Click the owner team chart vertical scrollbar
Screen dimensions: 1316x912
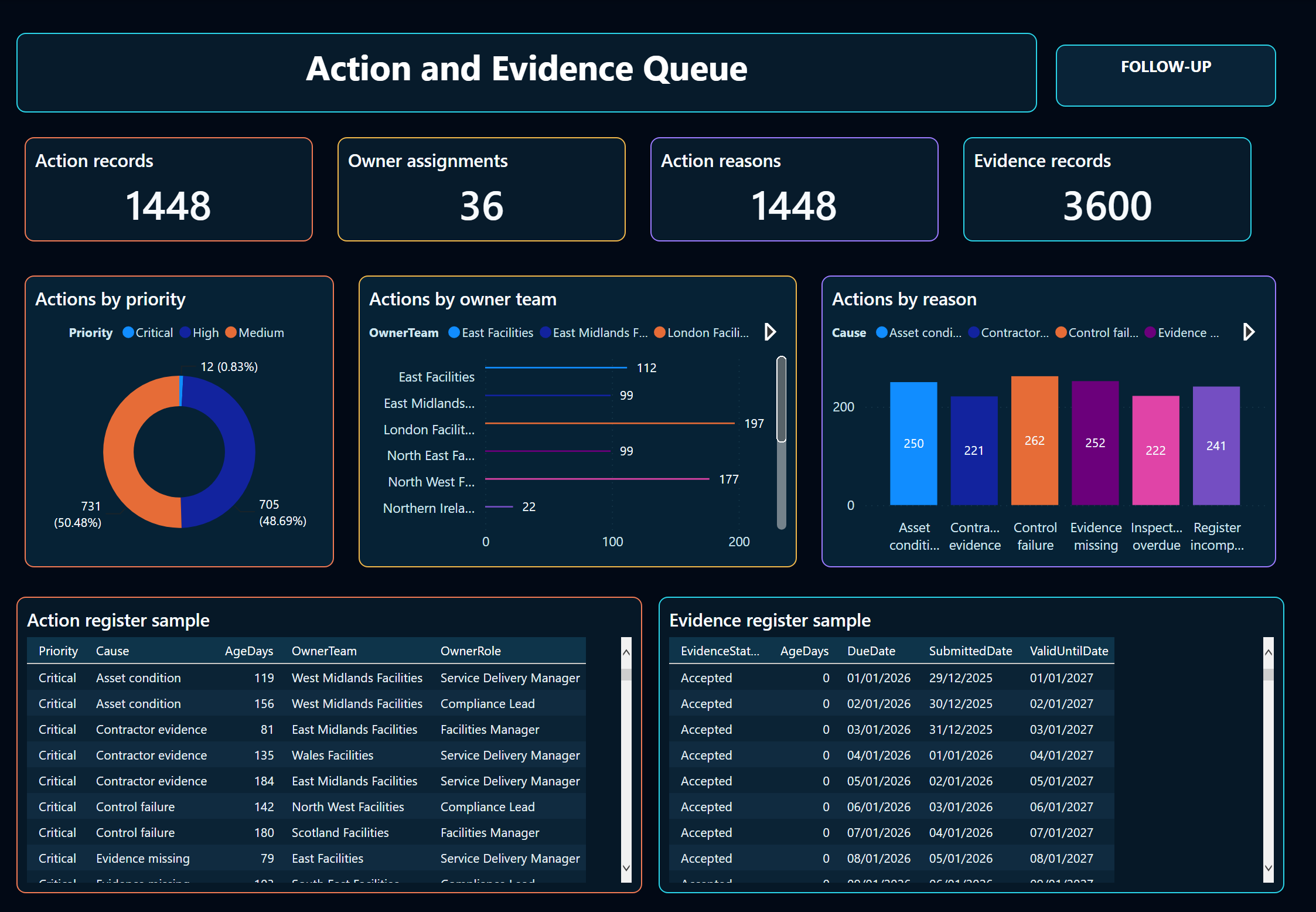(x=781, y=399)
